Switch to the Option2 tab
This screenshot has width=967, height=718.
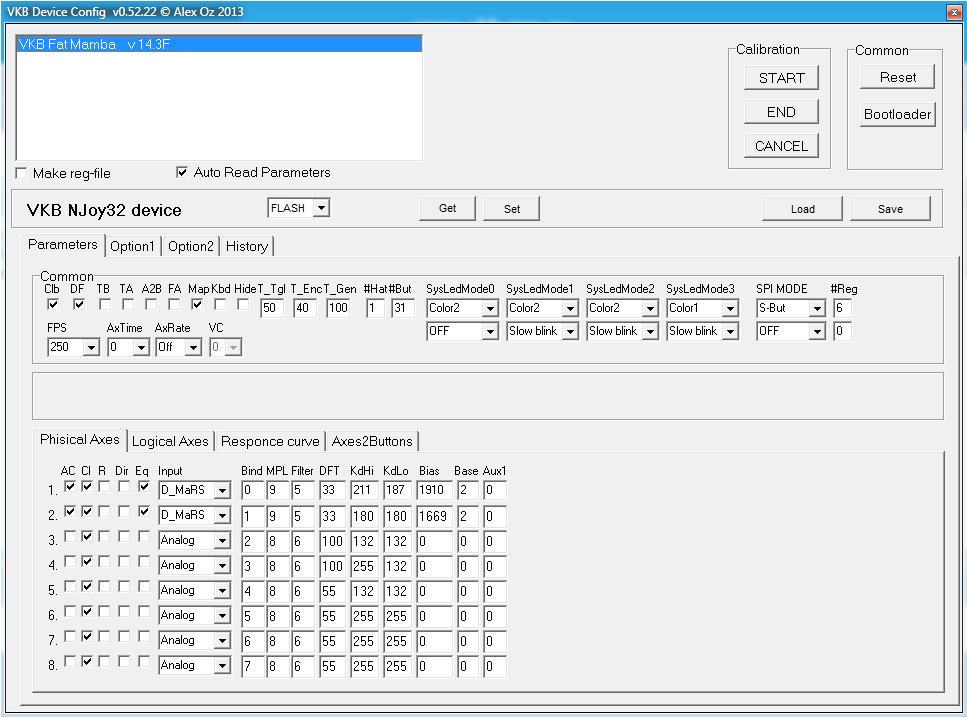click(191, 246)
